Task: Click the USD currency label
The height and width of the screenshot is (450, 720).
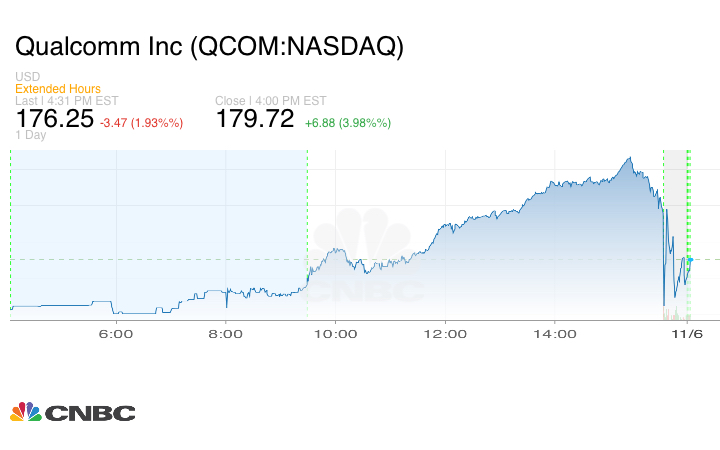Action: point(28,77)
